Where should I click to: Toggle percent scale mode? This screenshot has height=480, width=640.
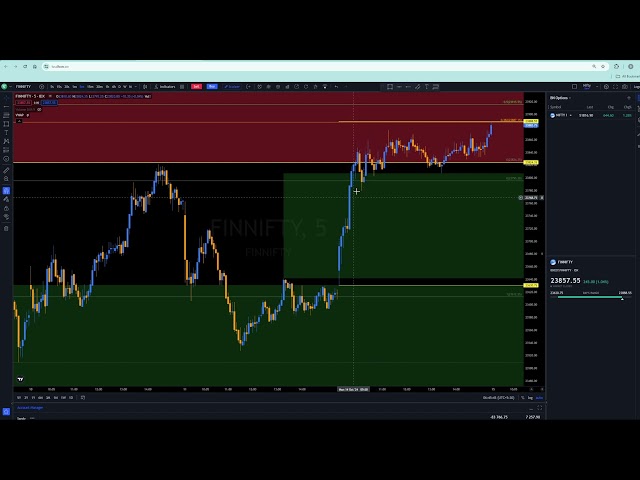(522, 398)
